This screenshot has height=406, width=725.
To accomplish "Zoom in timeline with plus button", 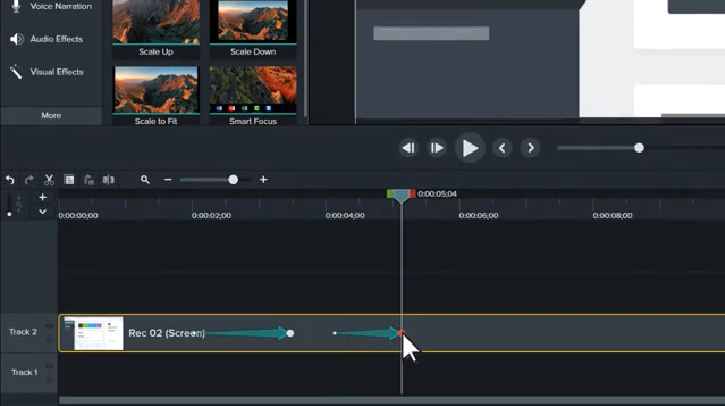I will pos(263,180).
